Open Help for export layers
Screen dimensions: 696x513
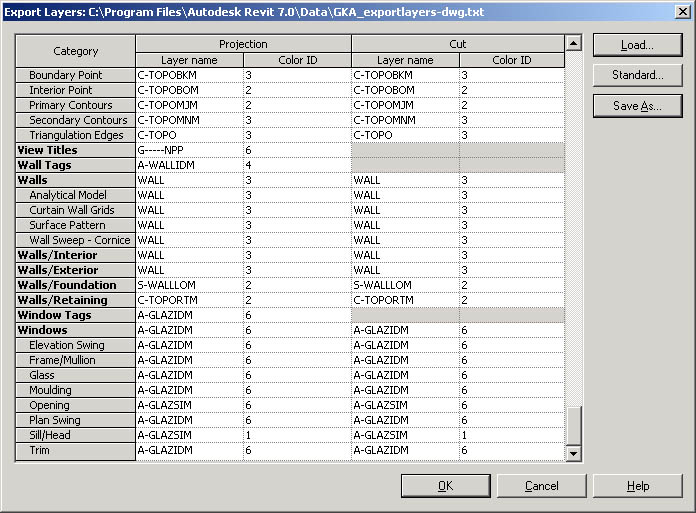point(638,486)
